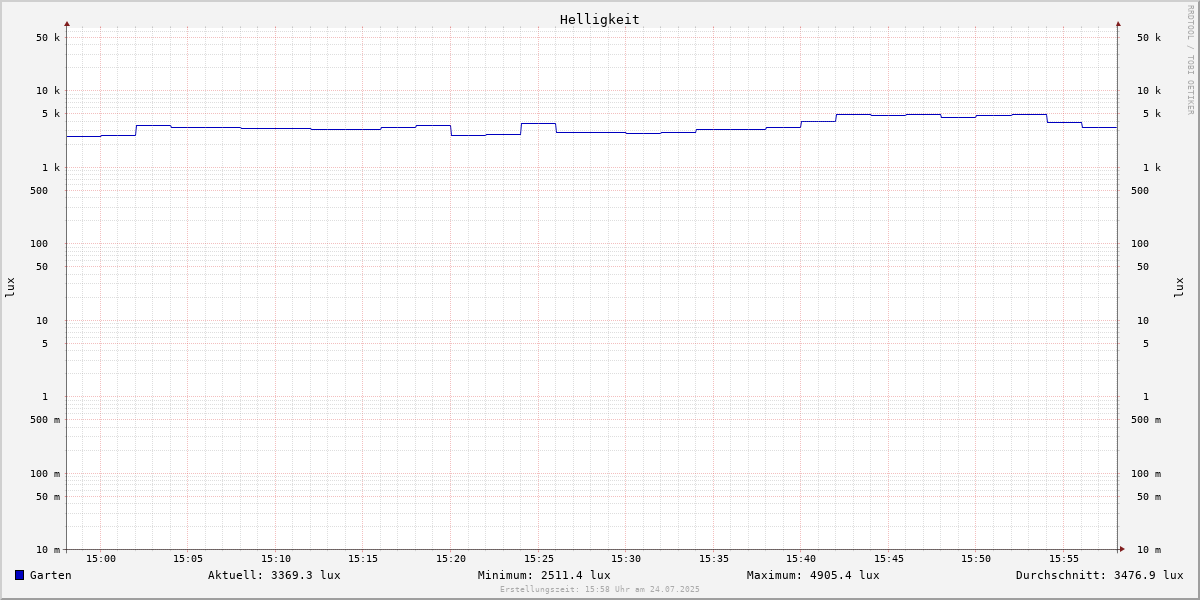Click the 15:15 time axis label

click(363, 559)
